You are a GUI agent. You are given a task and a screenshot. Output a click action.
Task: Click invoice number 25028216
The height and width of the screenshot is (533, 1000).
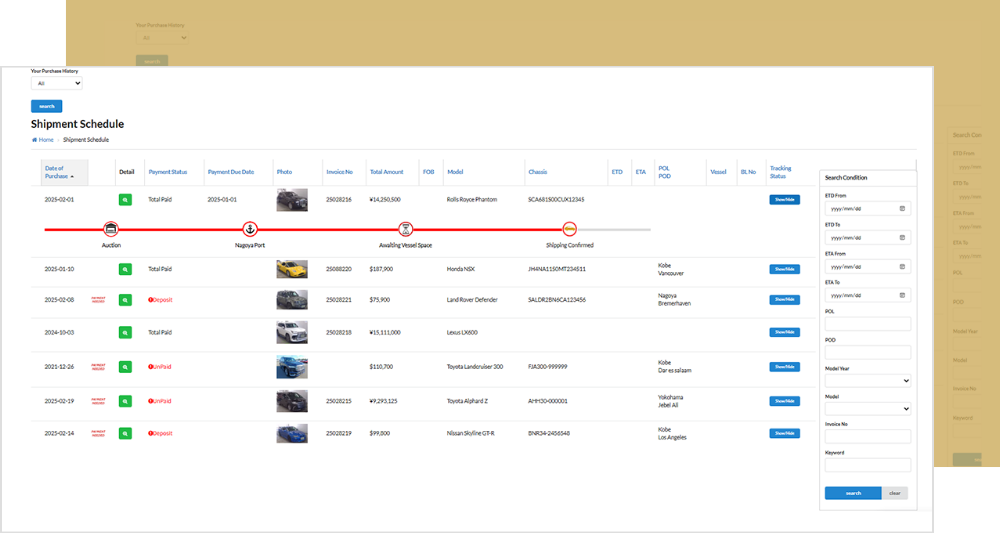click(339, 200)
